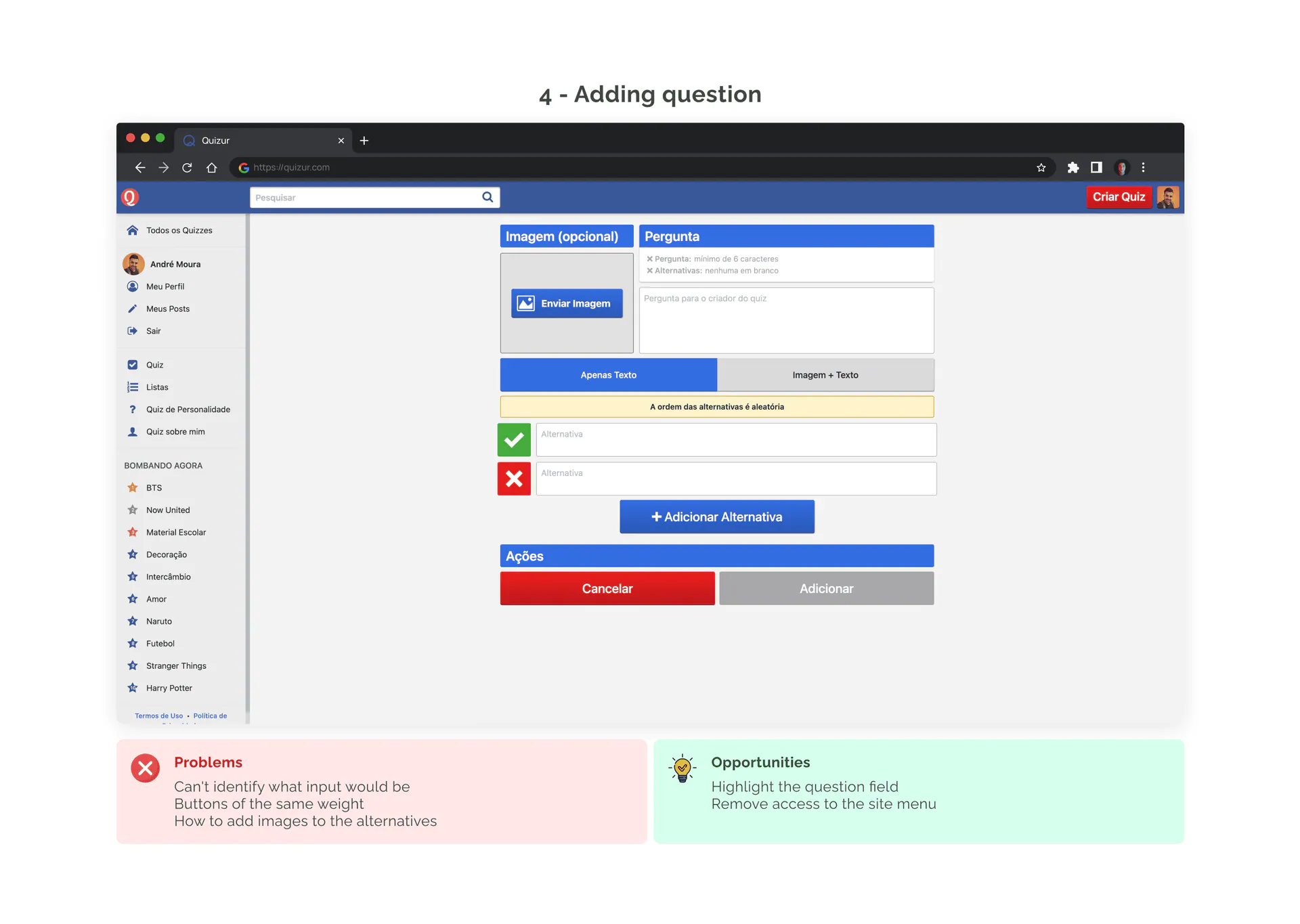1300x924 pixels.
Task: Select the Quizur browser tab
Action: (x=263, y=140)
